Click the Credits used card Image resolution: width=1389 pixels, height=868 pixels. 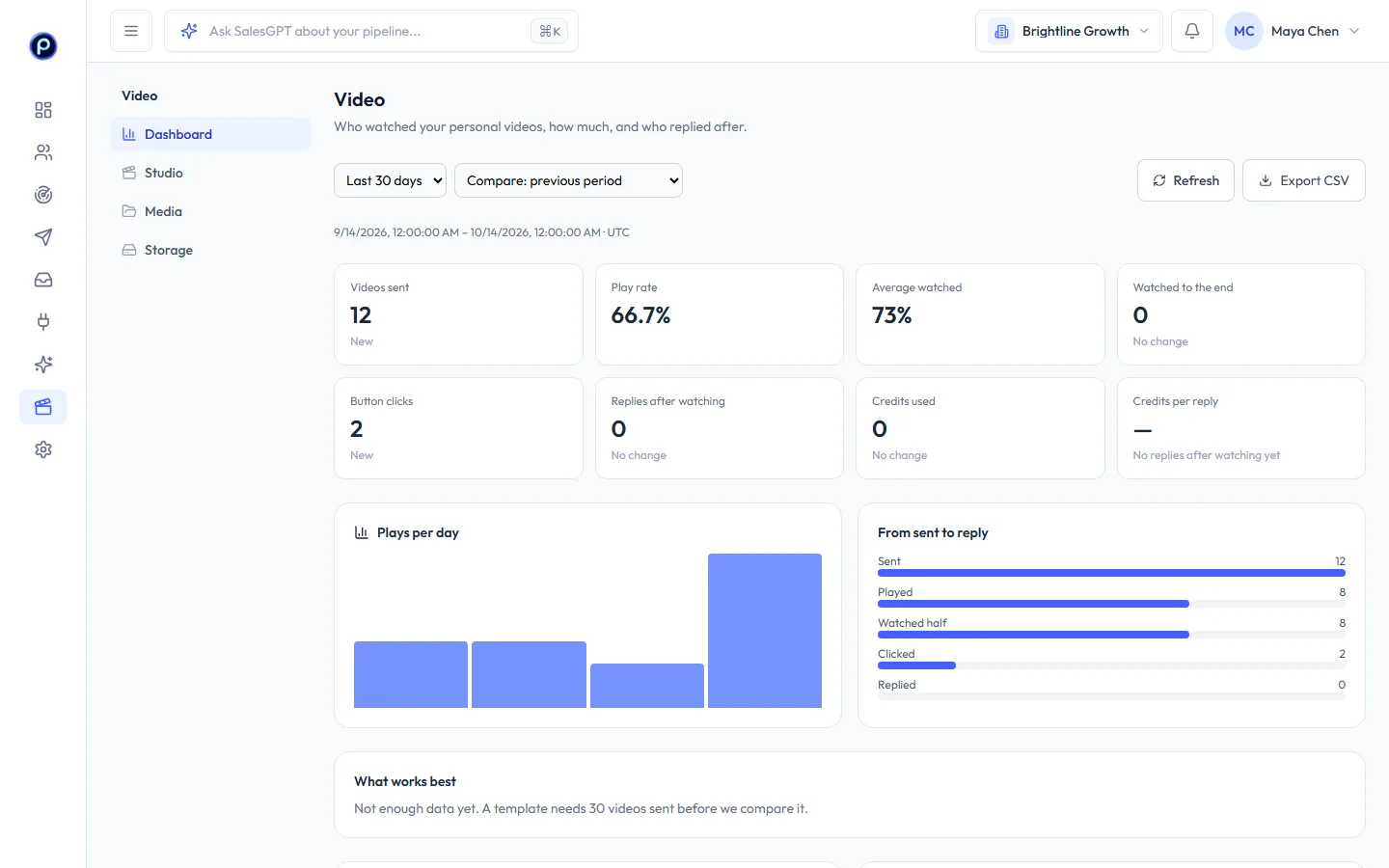[x=980, y=428]
